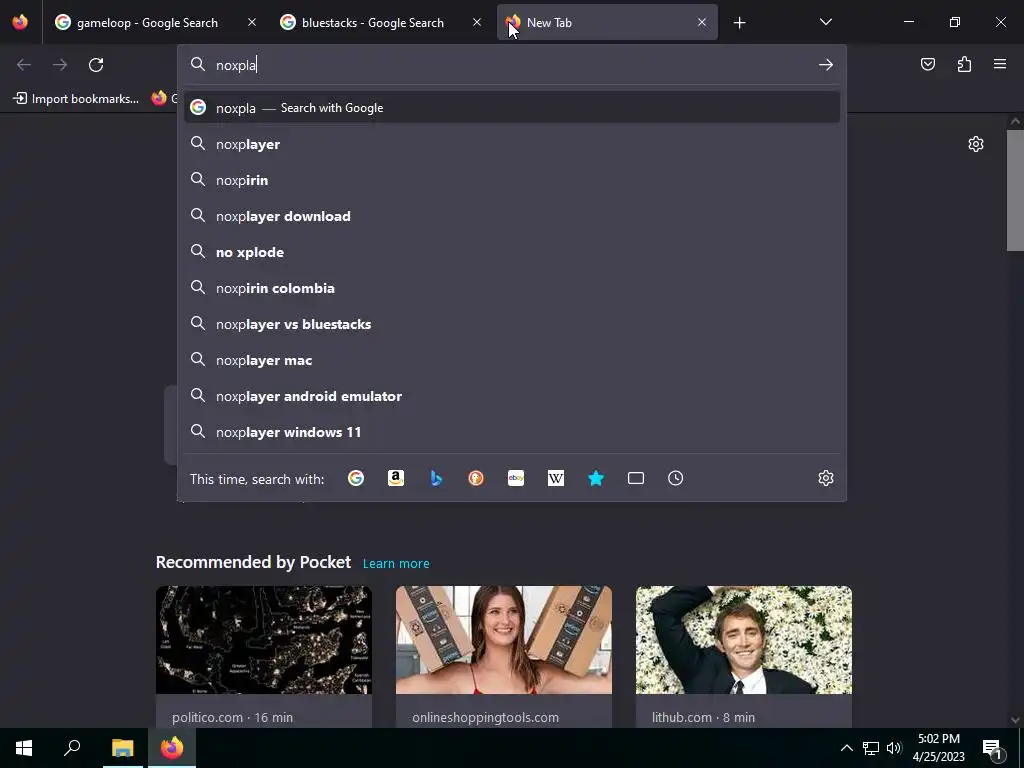Screen dimensions: 1024x768
Task: Open search settings gear in dropdown
Action: point(825,478)
